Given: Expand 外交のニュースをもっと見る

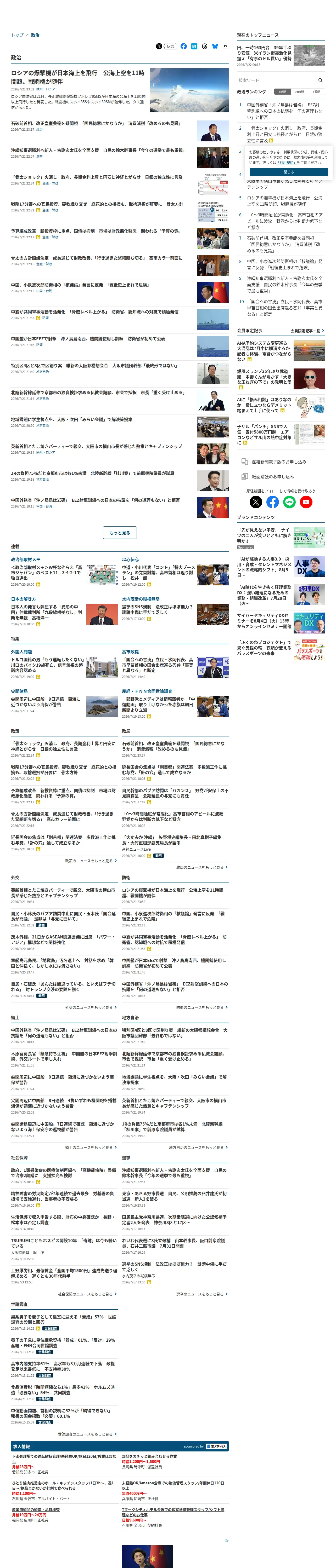Looking at the screenshot, I should tap(91, 1007).
